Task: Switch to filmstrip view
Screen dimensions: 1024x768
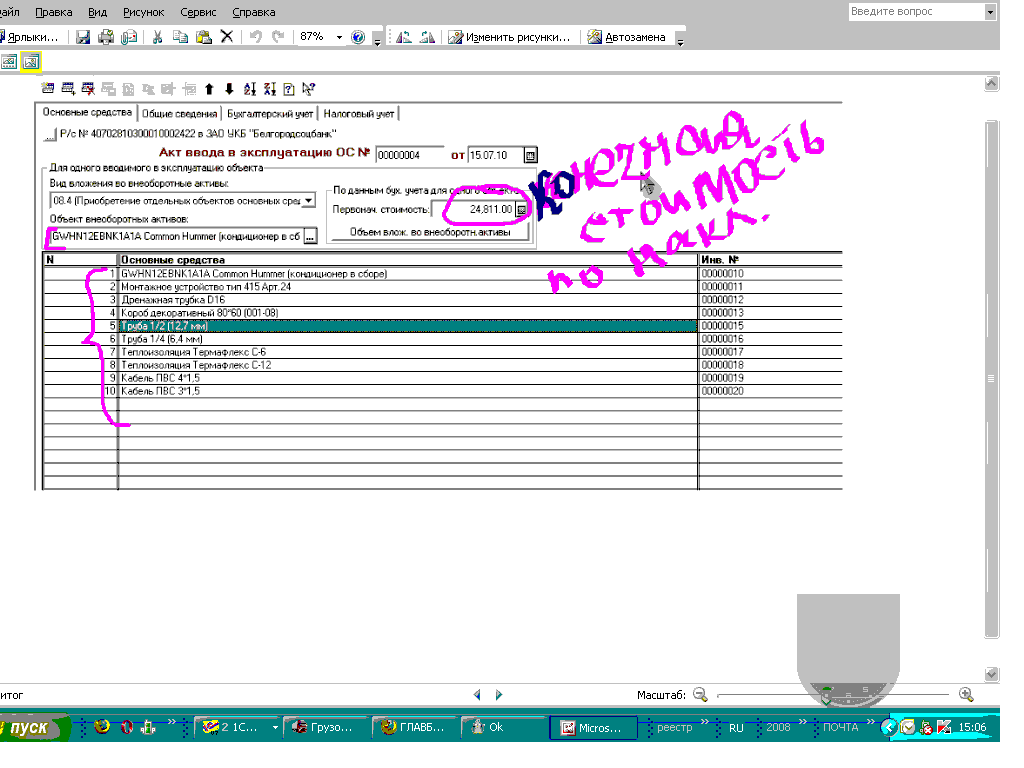Action: [x=9, y=62]
